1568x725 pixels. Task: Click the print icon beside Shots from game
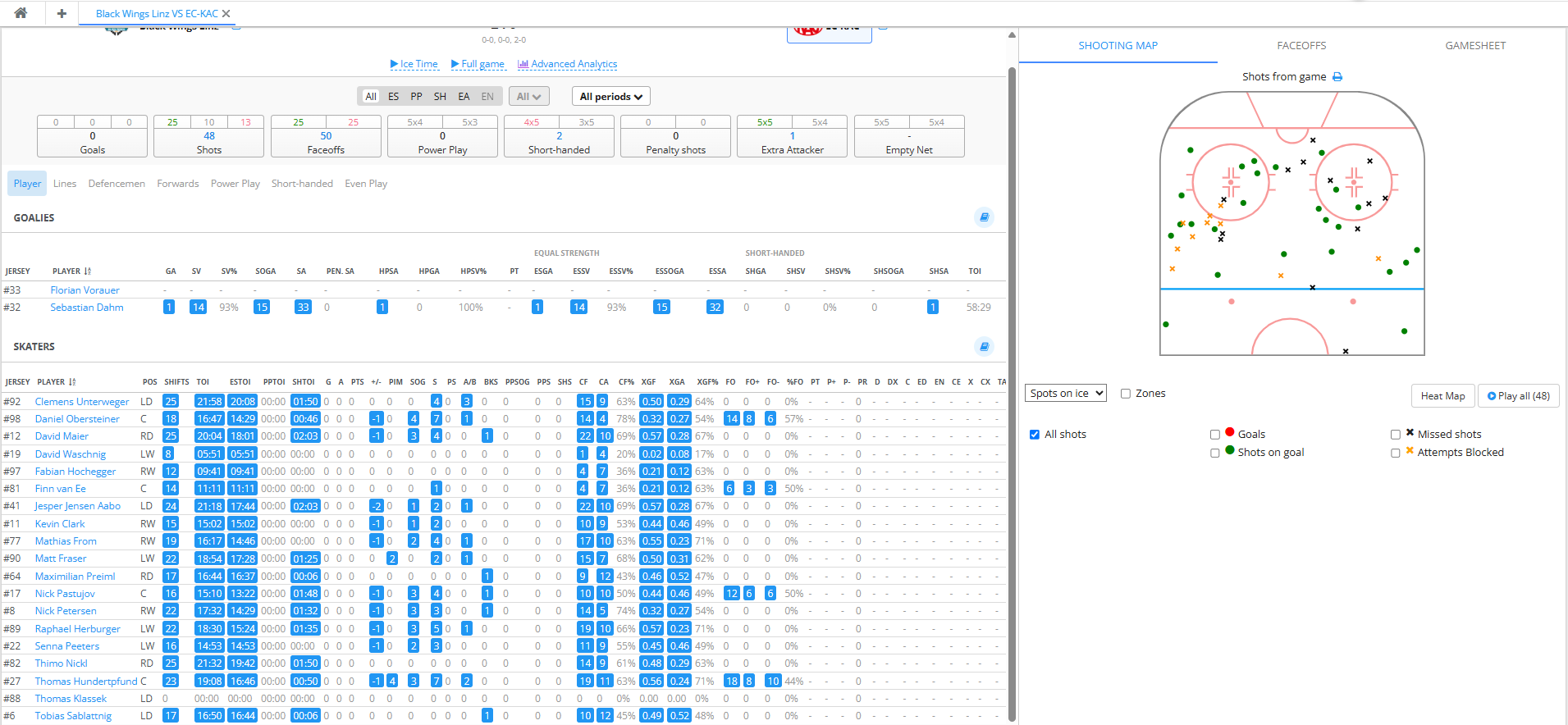1337,77
